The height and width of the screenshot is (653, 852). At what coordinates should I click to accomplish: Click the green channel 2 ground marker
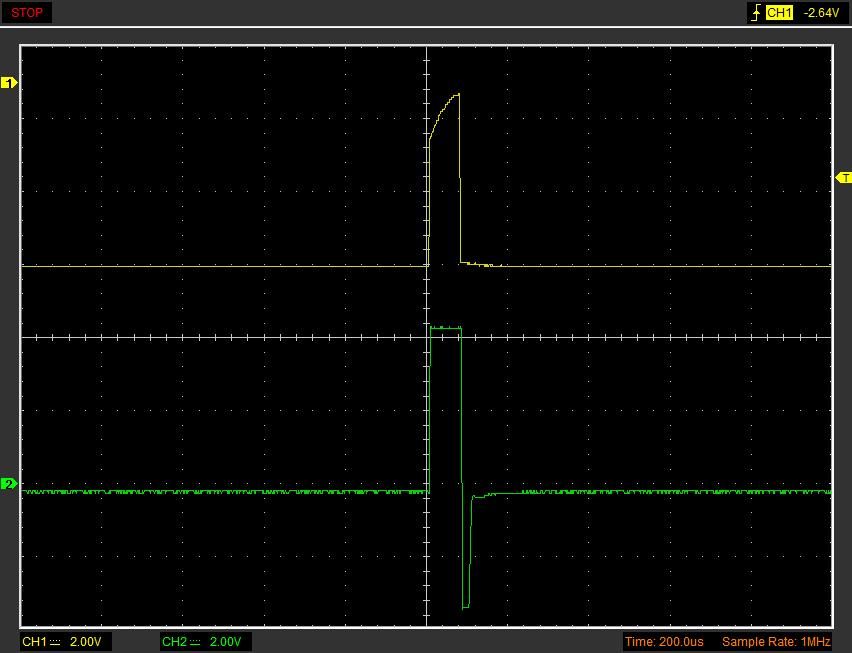point(9,484)
